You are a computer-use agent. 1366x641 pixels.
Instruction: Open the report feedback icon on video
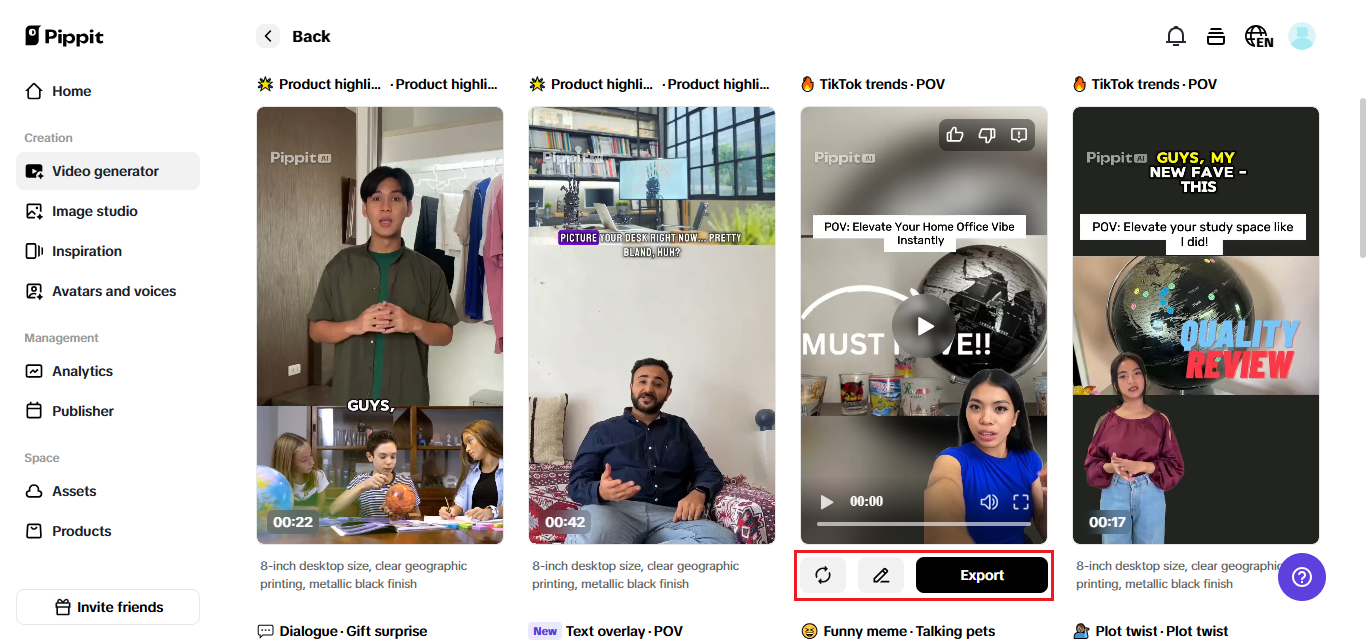coord(1019,135)
